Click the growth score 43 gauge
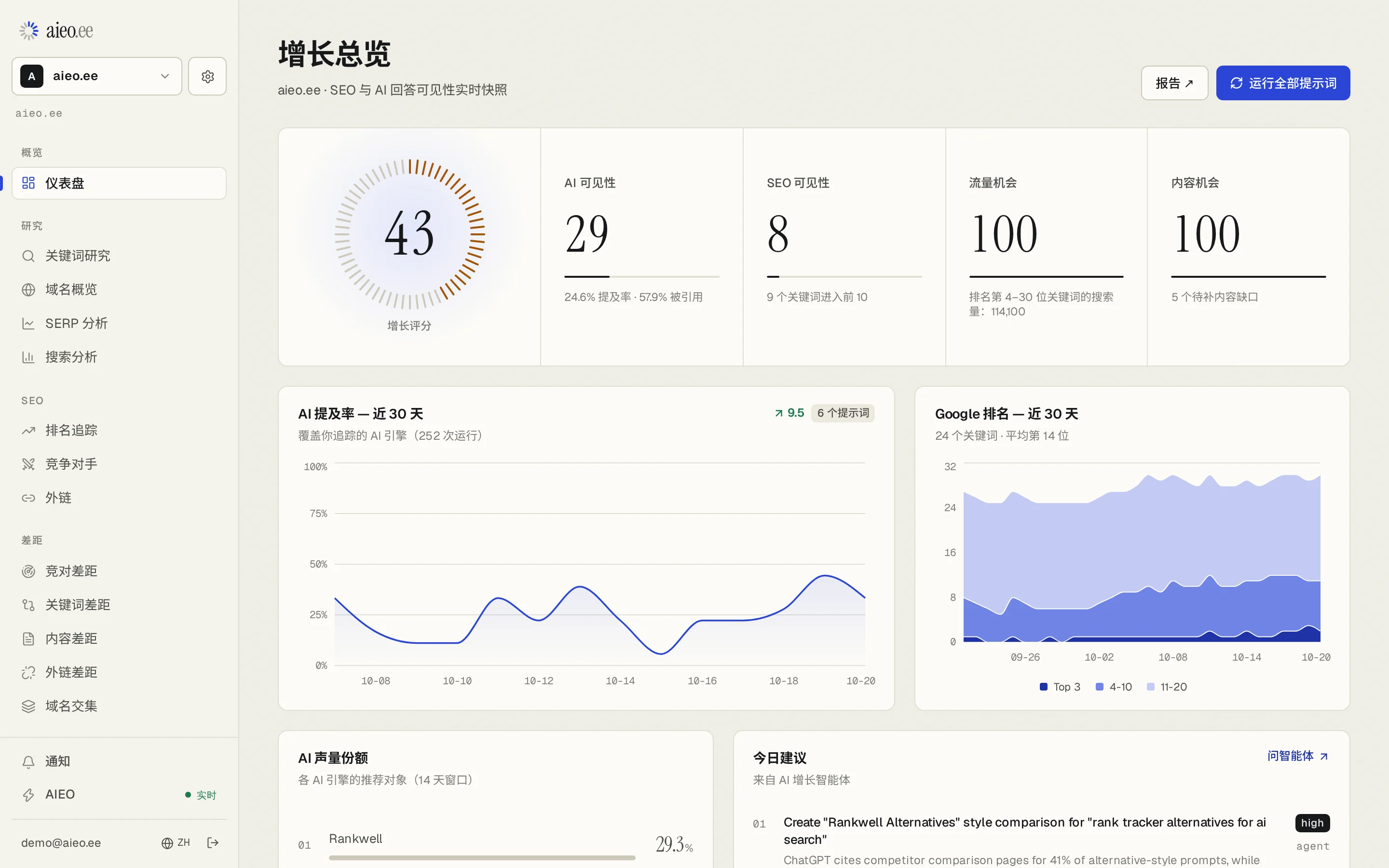This screenshot has height=868, width=1389. 409,234
